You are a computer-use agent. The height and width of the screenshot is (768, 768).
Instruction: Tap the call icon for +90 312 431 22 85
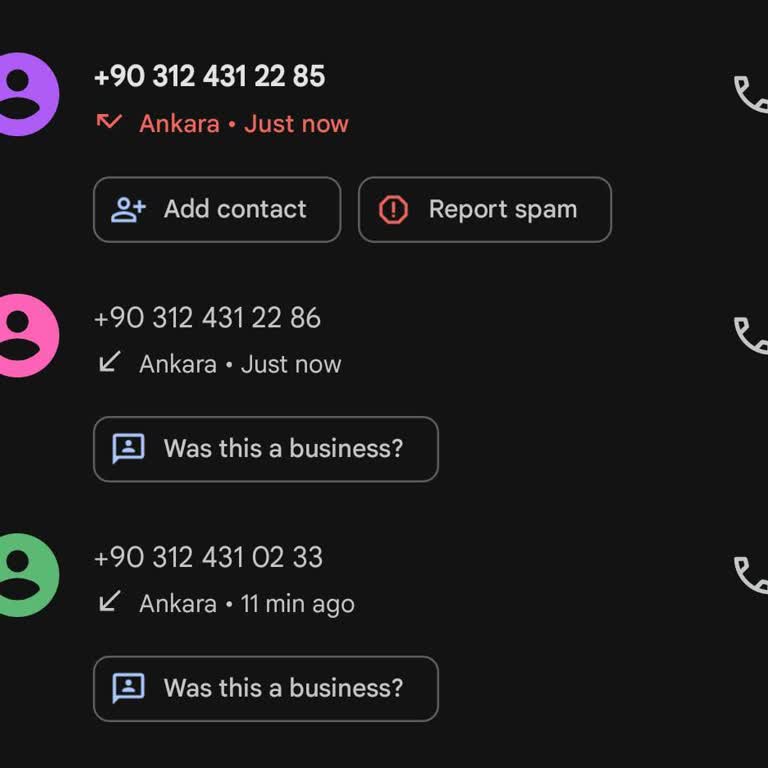click(x=749, y=94)
